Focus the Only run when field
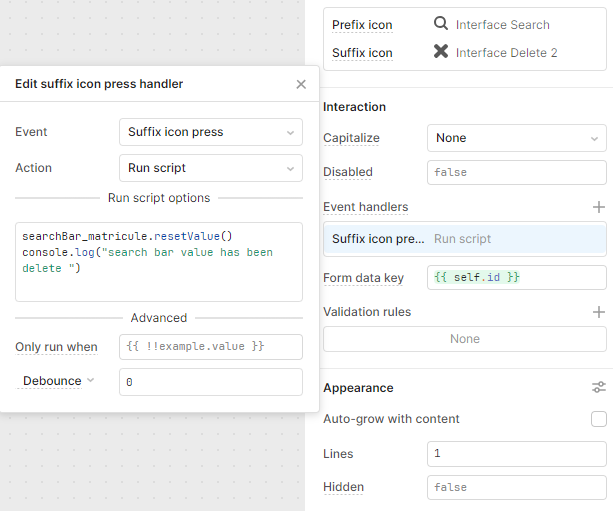This screenshot has height=511, width=613. click(x=211, y=347)
